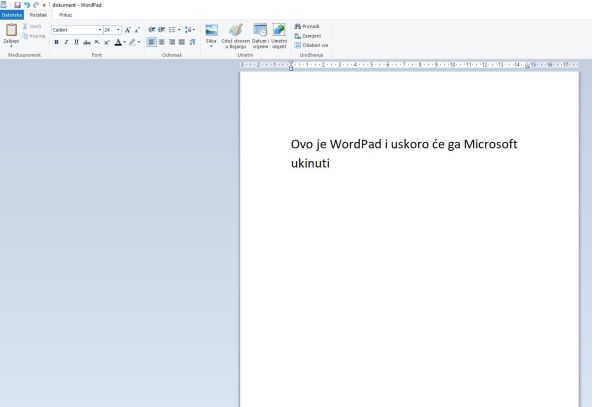The height and width of the screenshot is (407, 592).
Task: Apply the text highlight color marker
Action: pyautogui.click(x=132, y=42)
